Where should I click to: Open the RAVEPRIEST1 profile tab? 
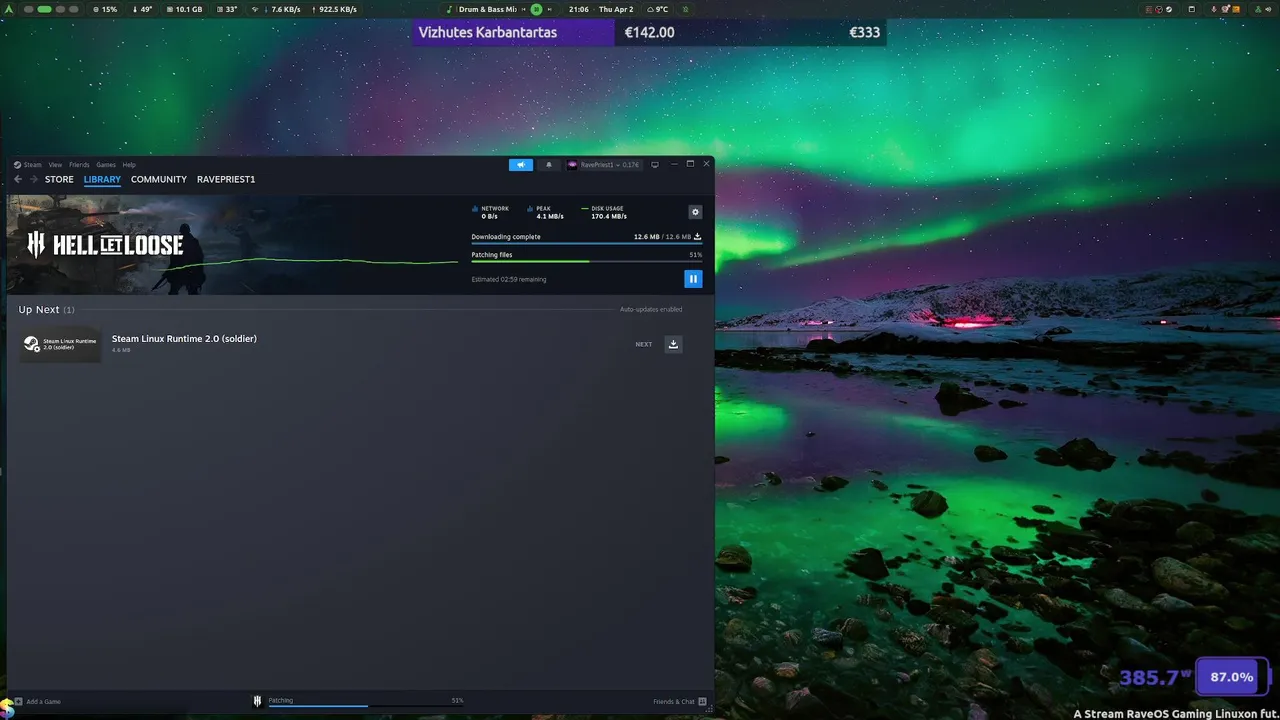pyautogui.click(x=226, y=179)
